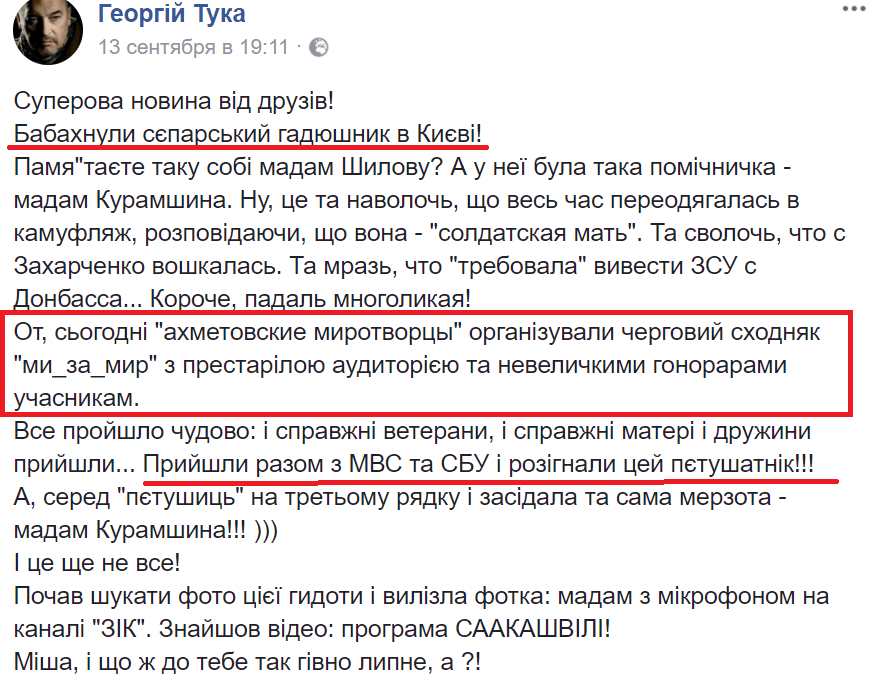Click the final line starting "Міша, і що ж"

247,662
